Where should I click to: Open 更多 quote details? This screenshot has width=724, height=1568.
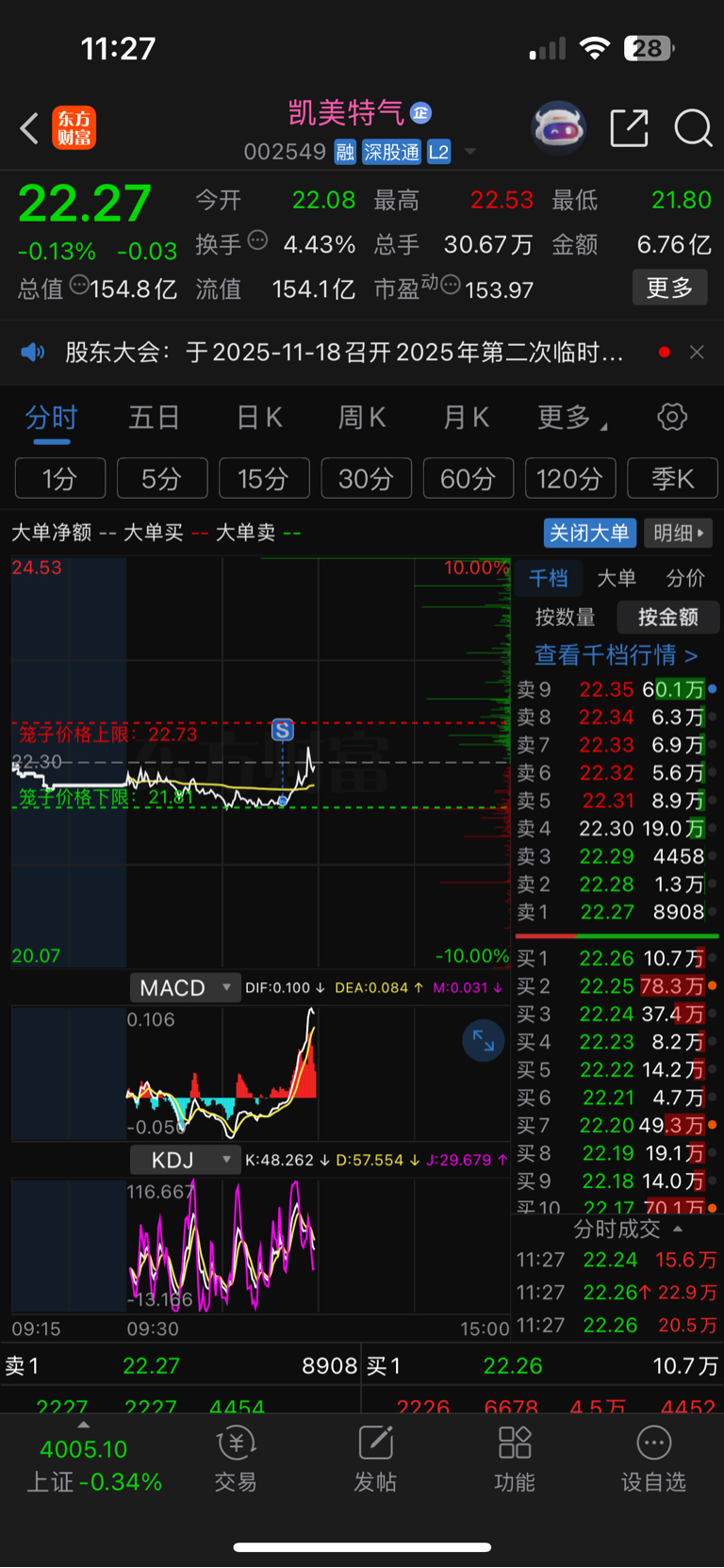pos(669,288)
